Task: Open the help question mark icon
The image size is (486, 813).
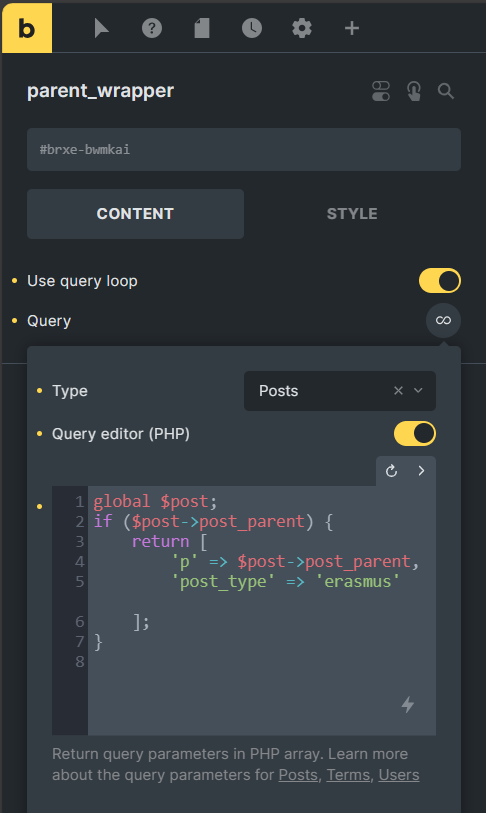Action: click(x=151, y=28)
